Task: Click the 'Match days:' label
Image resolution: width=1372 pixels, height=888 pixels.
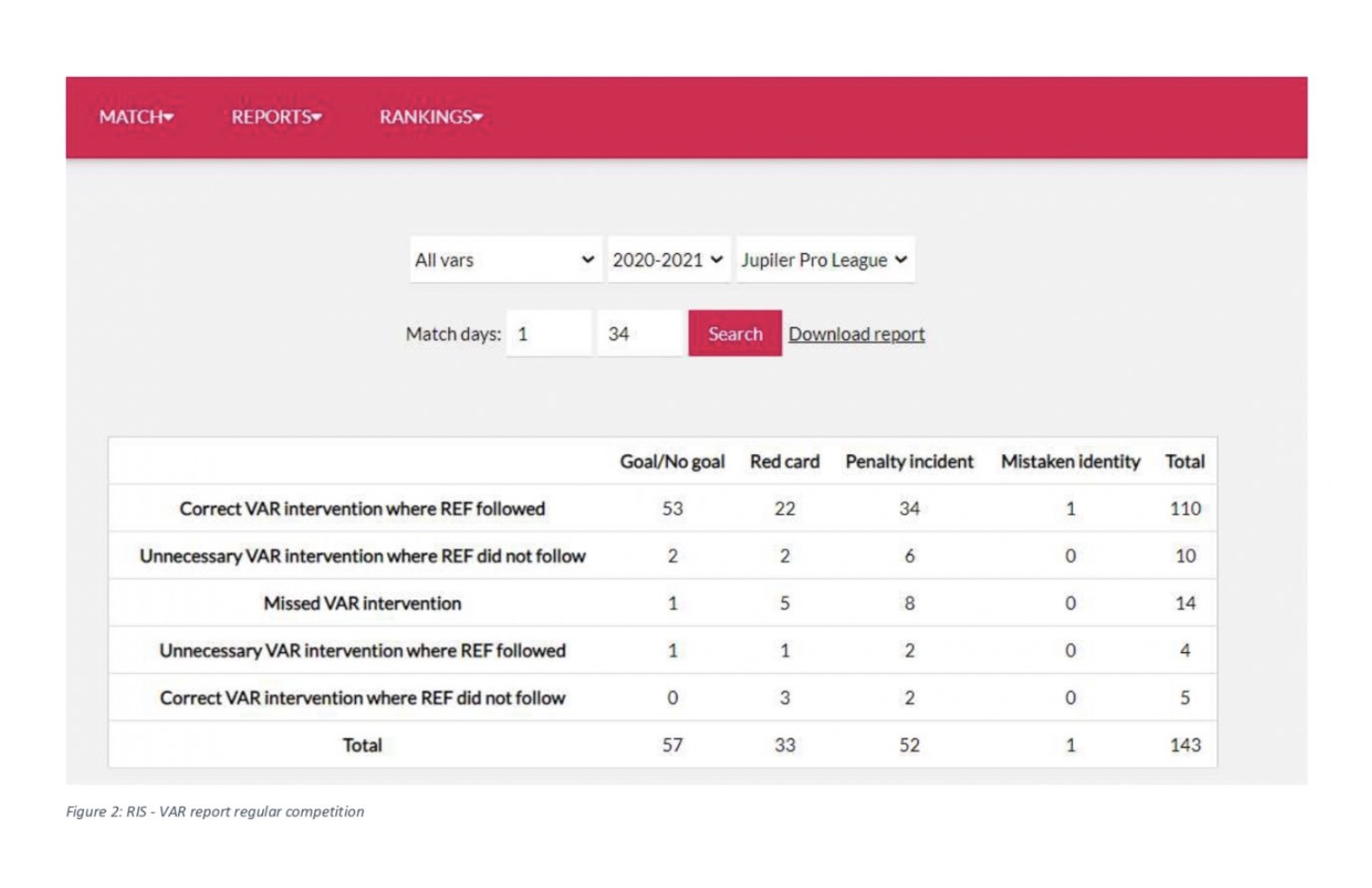Action: click(x=453, y=334)
